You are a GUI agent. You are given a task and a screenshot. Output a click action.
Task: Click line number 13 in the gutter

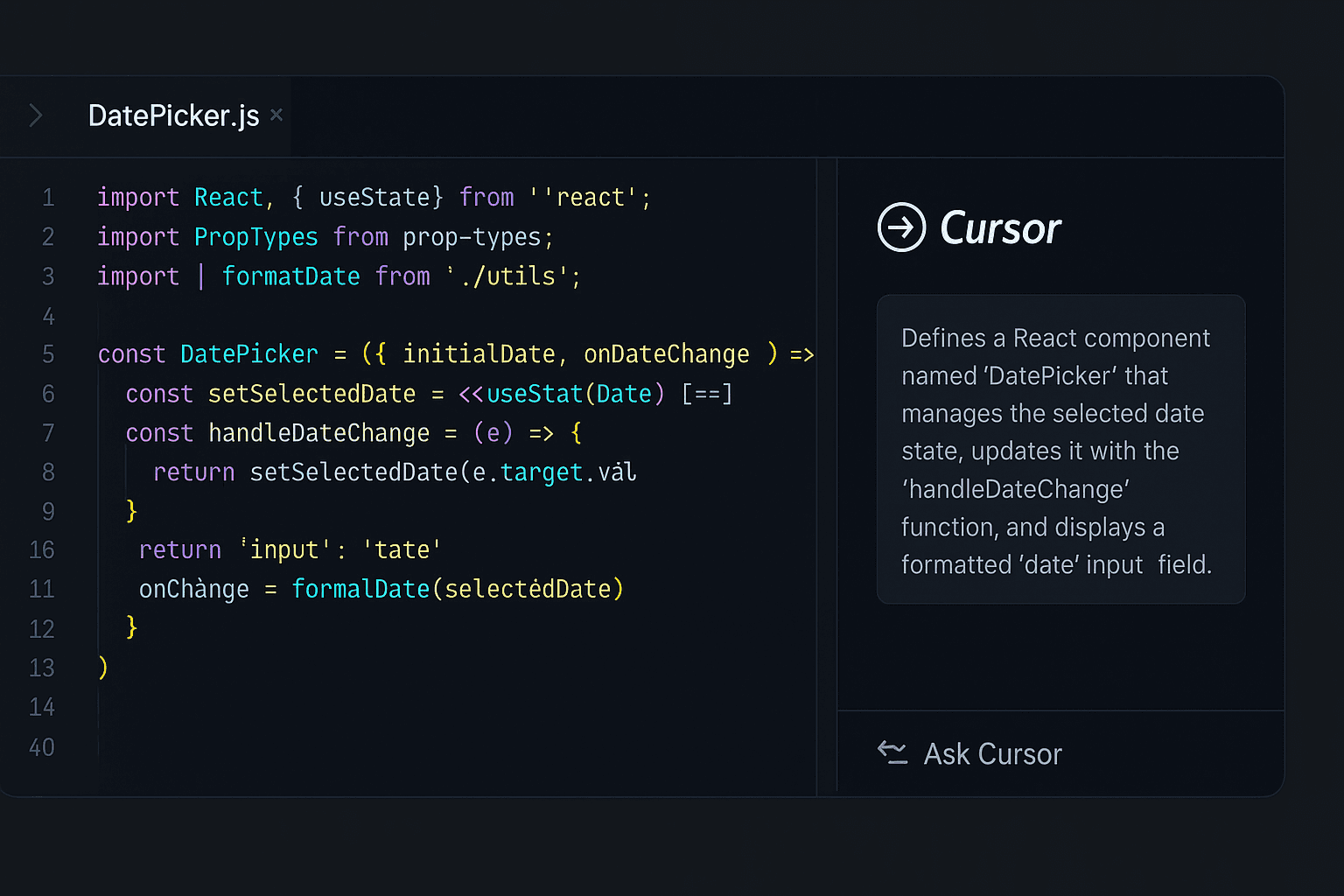coord(42,668)
